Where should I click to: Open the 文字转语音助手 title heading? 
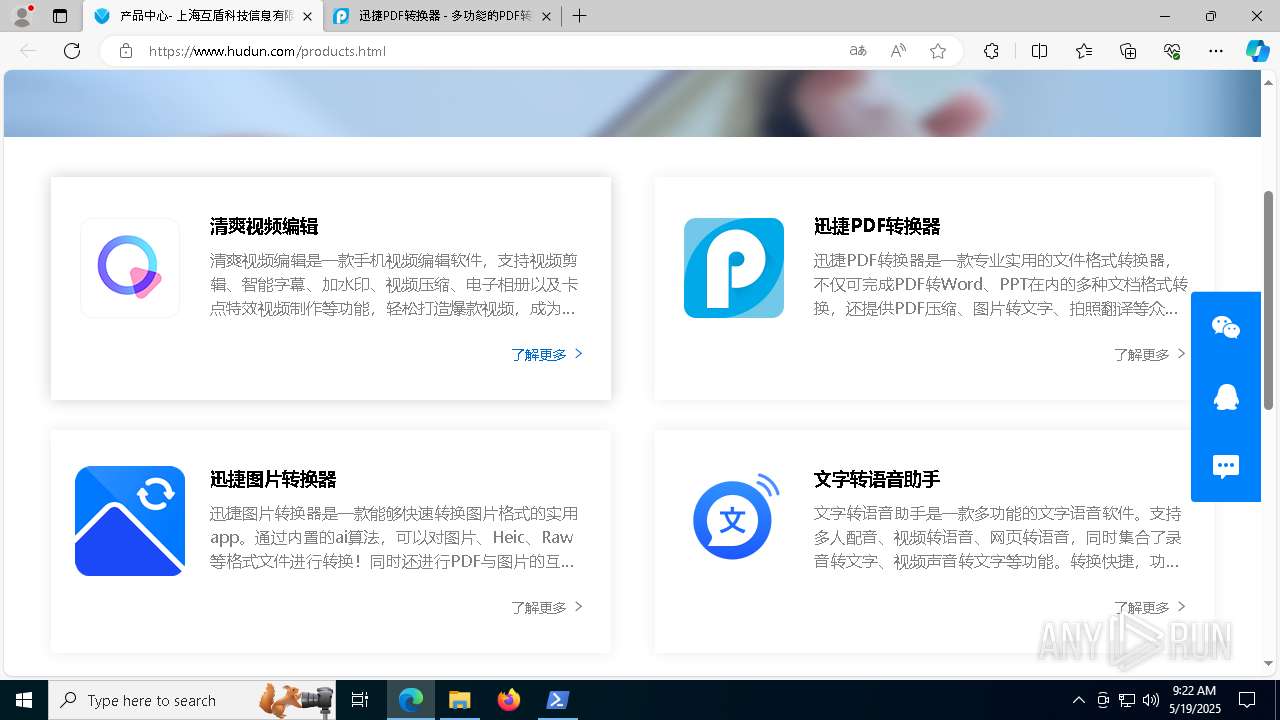[877, 479]
